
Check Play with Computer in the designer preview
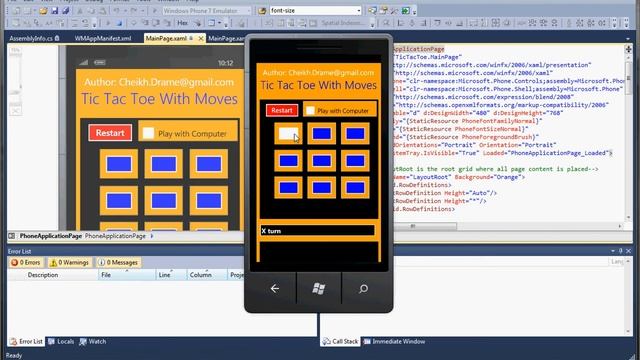point(148,133)
